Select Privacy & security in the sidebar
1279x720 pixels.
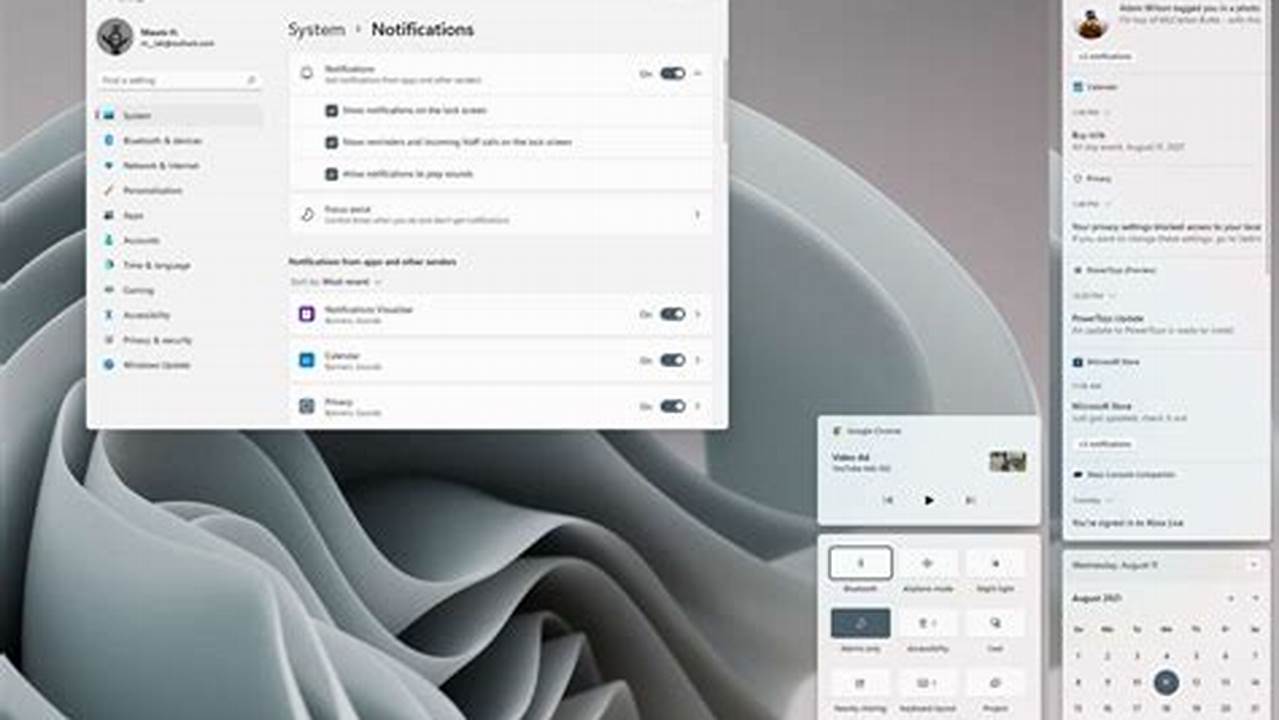[110, 340]
